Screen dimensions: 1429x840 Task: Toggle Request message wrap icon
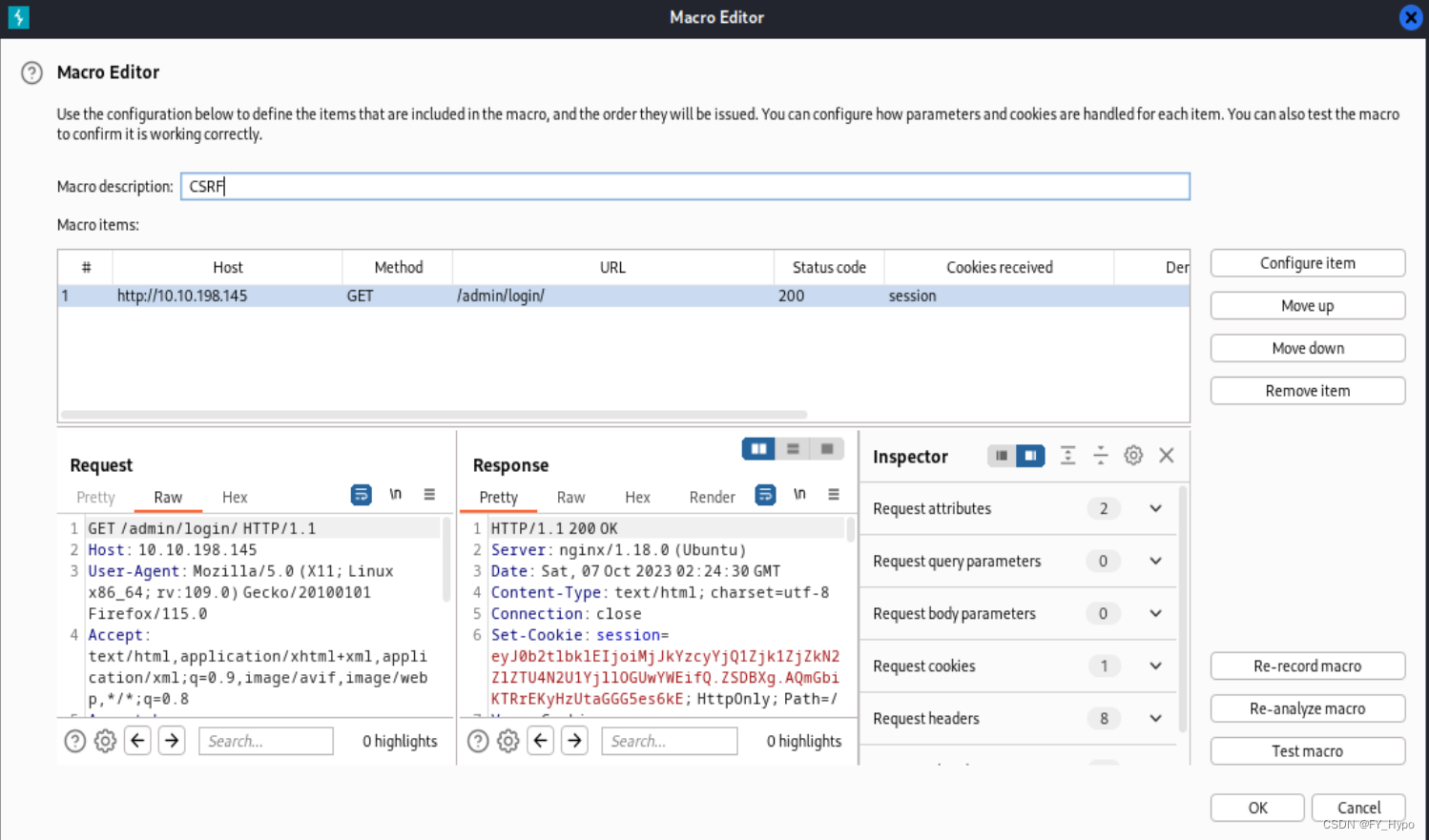pyautogui.click(x=361, y=495)
